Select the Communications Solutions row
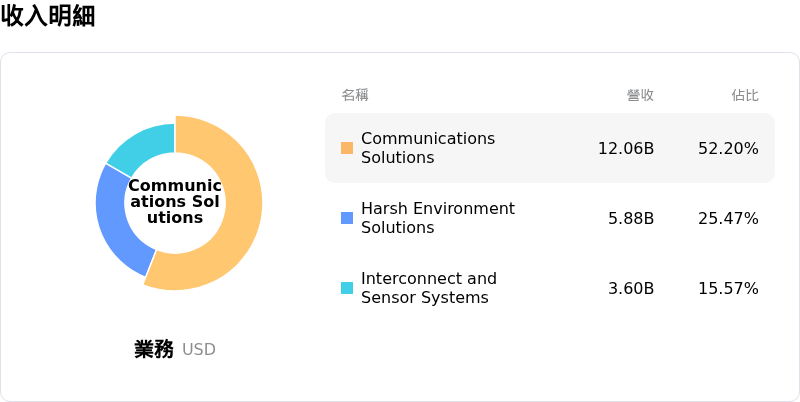800x402 pixels. tap(550, 148)
